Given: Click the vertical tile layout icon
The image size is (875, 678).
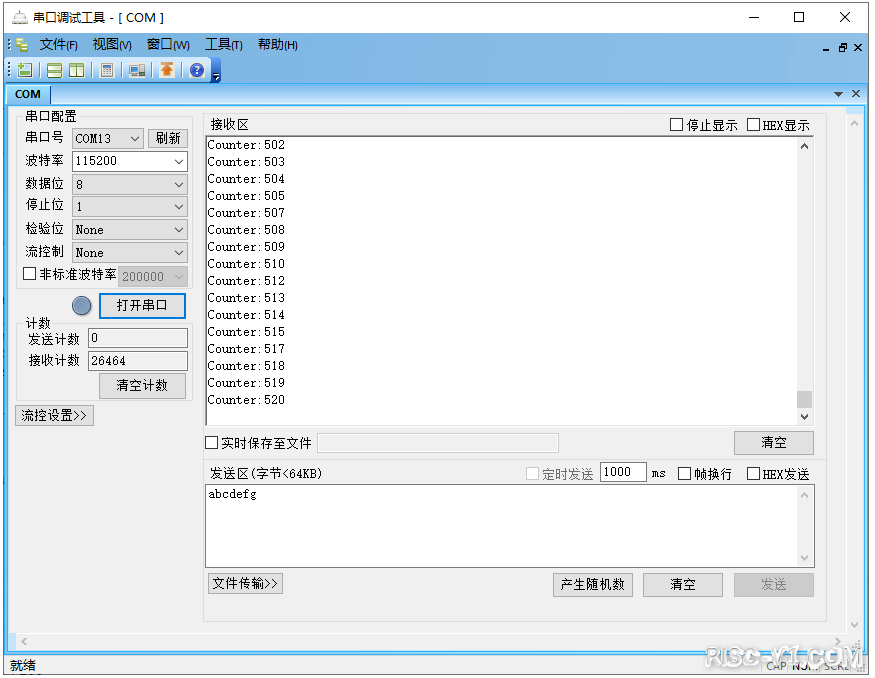Looking at the screenshot, I should (x=76, y=70).
